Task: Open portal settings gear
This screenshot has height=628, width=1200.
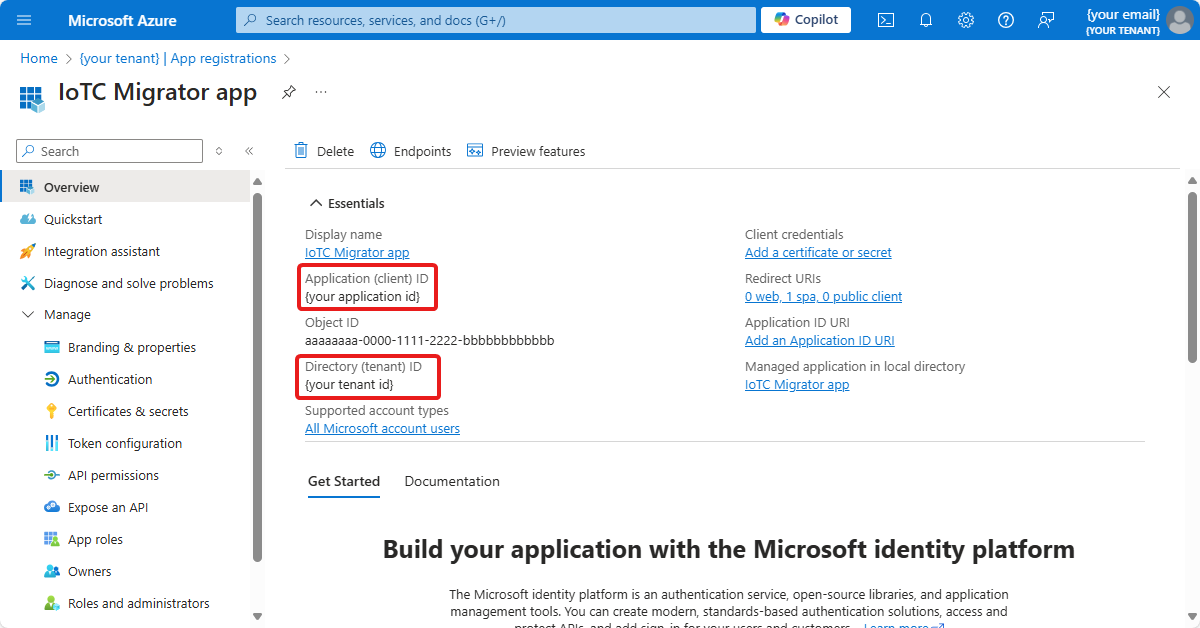Action: click(965, 19)
